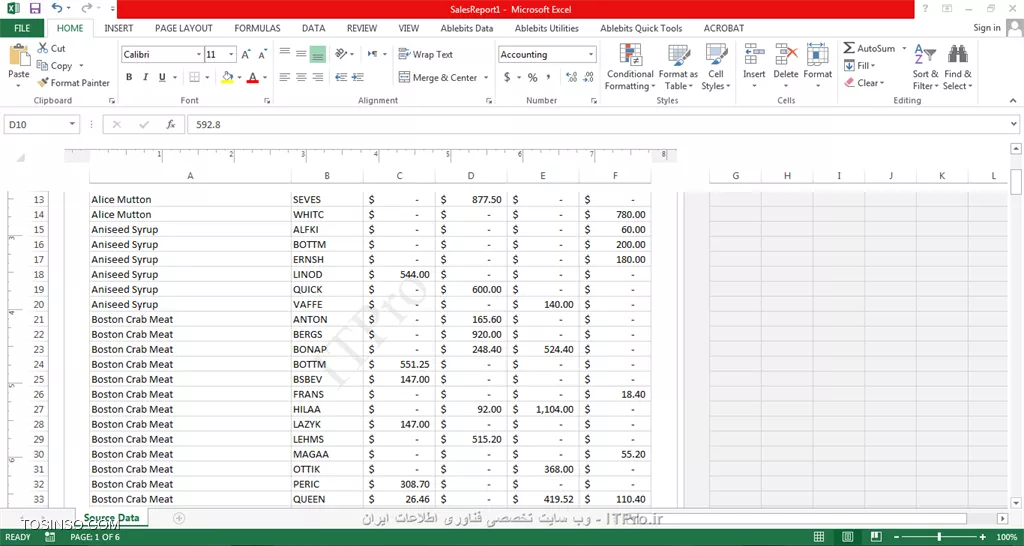Open Format as Table gallery
The width and height of the screenshot is (1024, 546).
[678, 67]
